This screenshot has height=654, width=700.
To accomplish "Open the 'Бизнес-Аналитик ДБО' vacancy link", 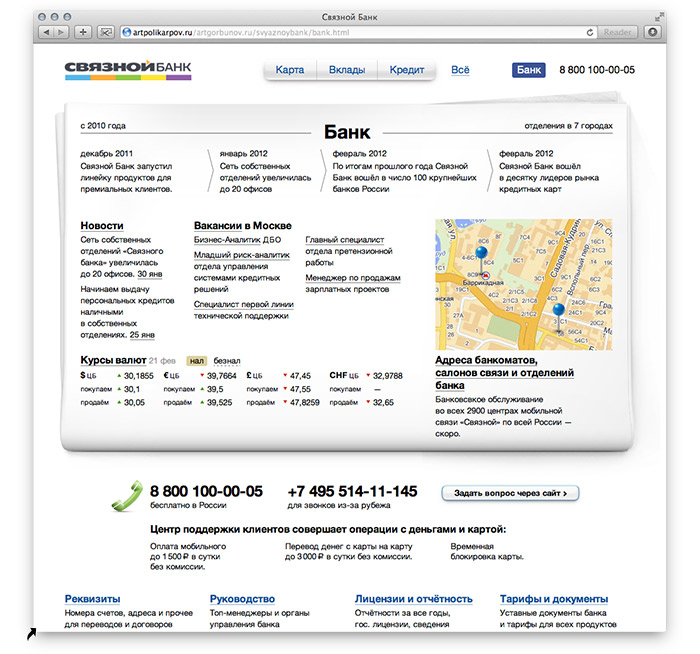I will [240, 240].
